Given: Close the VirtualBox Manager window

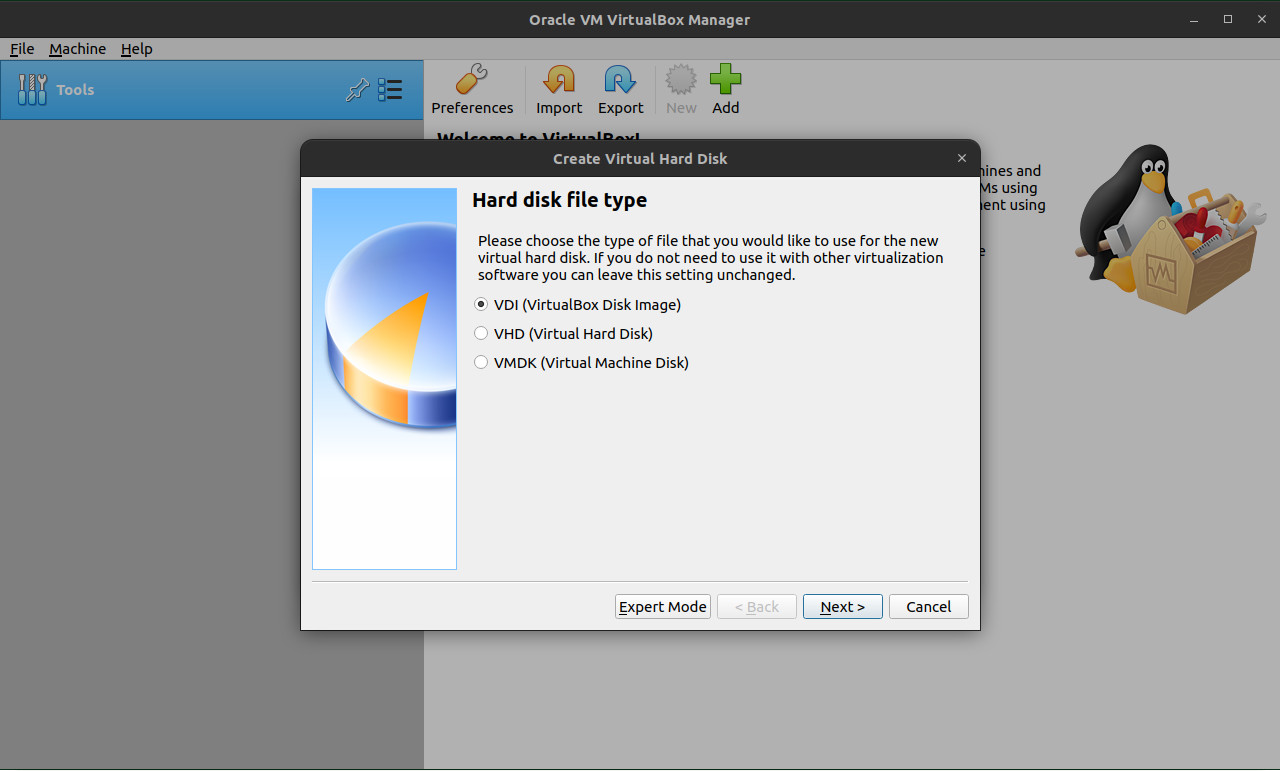Looking at the screenshot, I should point(1261,20).
